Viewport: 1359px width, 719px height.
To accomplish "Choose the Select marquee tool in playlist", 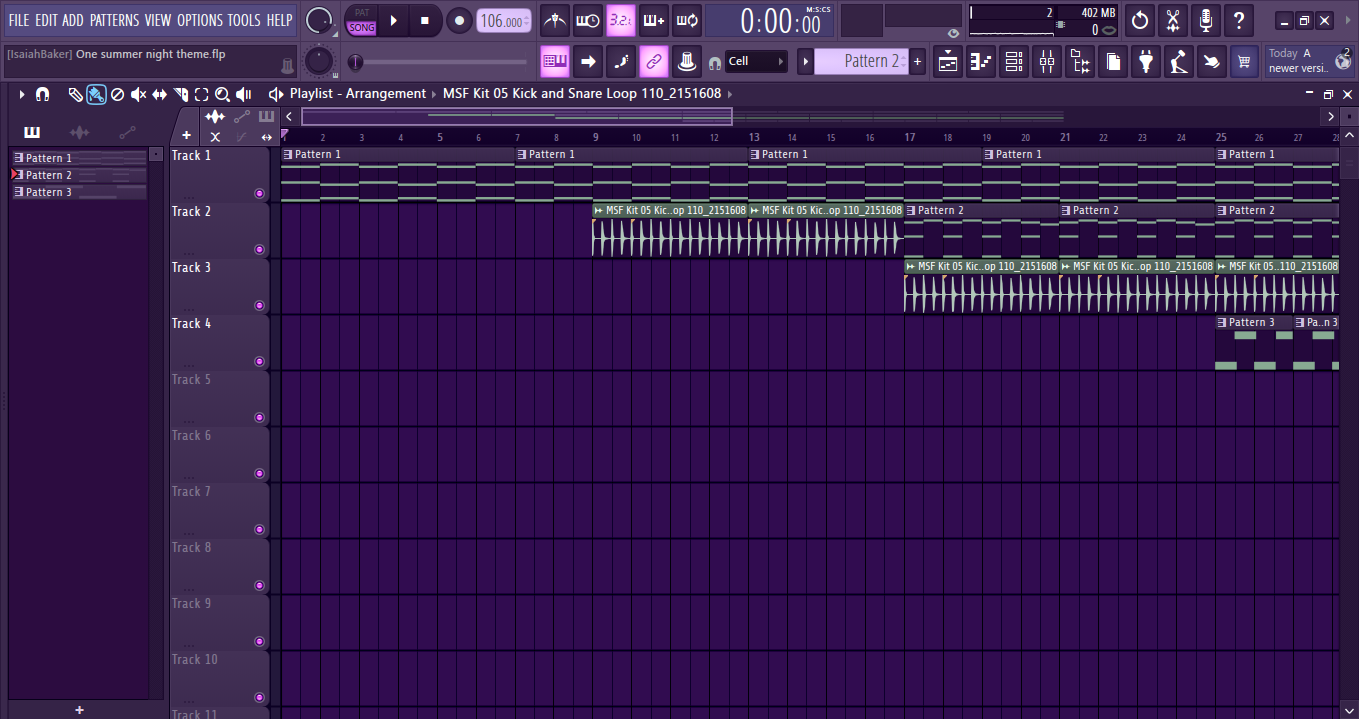I will coord(201,94).
